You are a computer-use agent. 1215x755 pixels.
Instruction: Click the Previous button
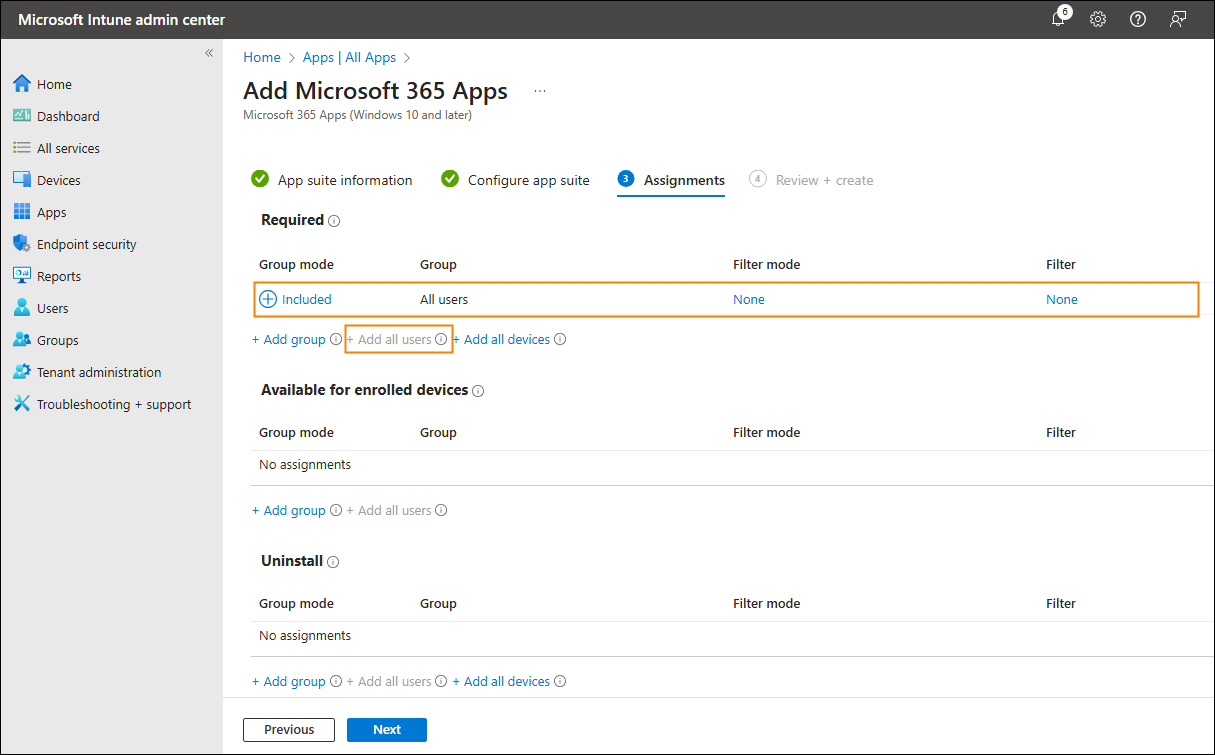pyautogui.click(x=289, y=729)
